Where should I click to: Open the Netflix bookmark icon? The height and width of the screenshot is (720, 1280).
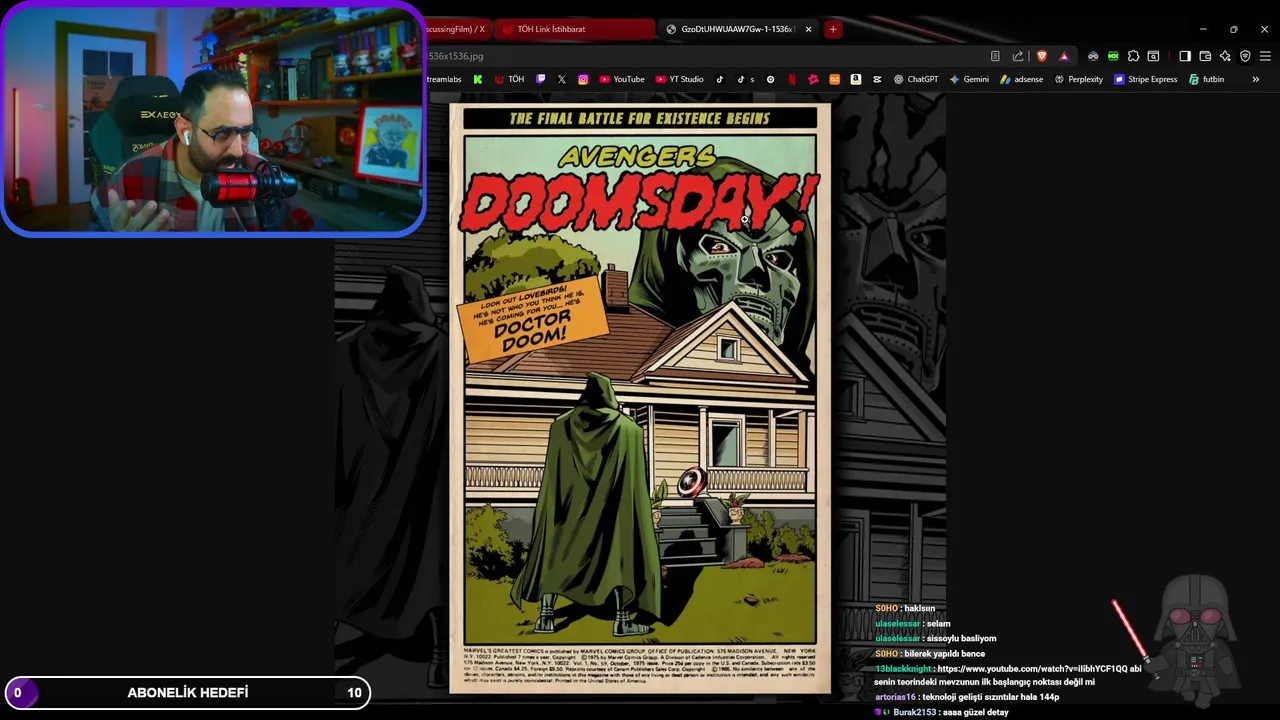tap(791, 79)
